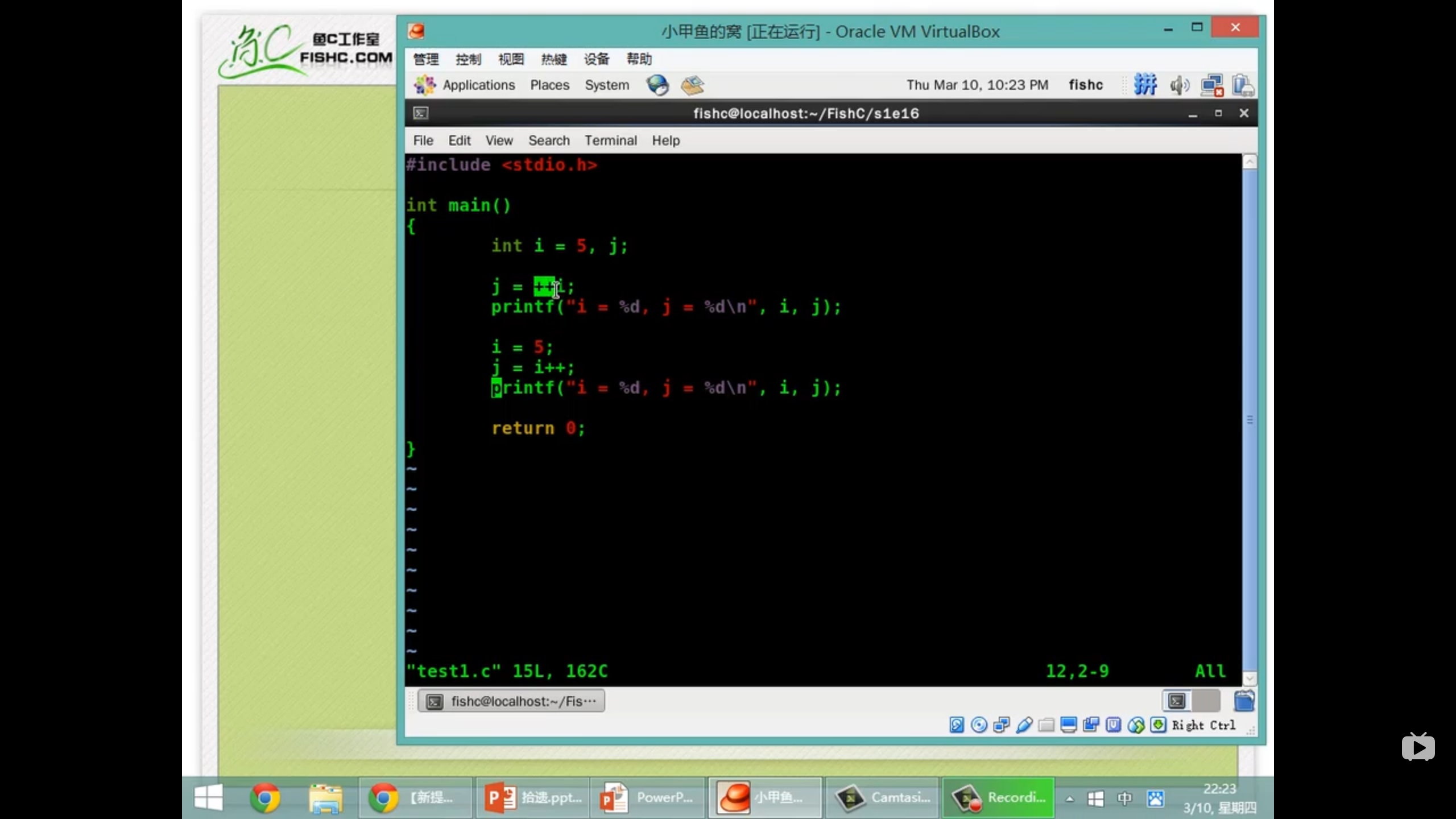Image resolution: width=1456 pixels, height=819 pixels.
Task: Switch to second empty workspace
Action: (x=1206, y=701)
